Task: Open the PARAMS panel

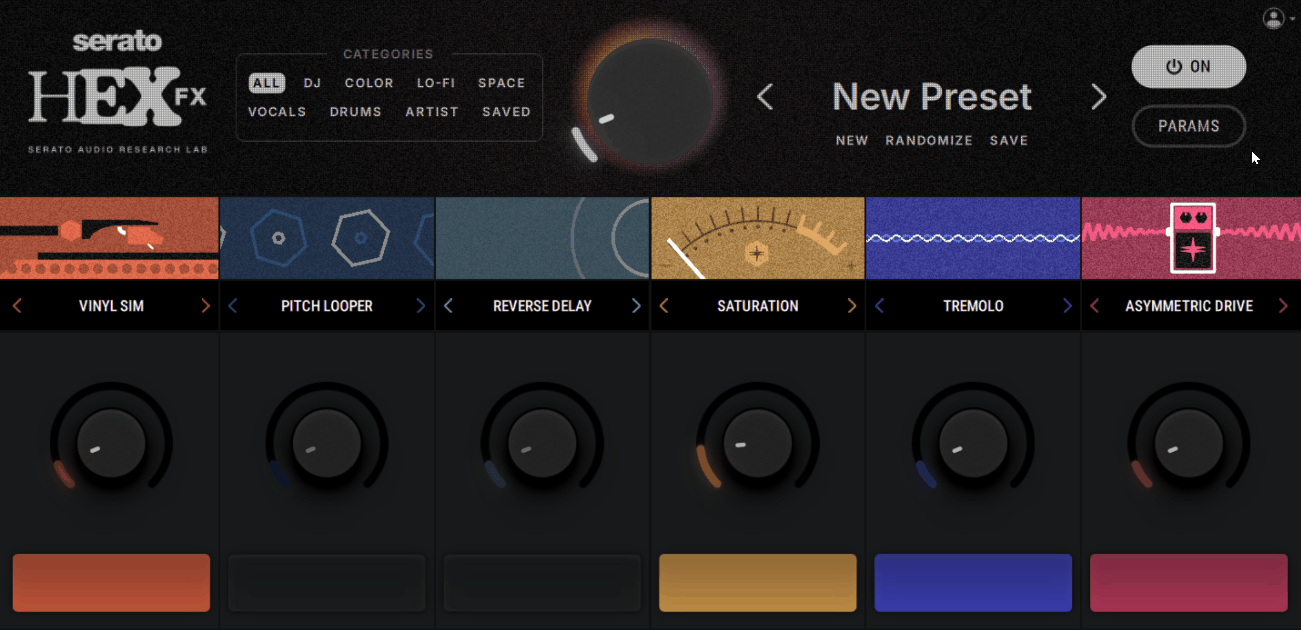Action: [1188, 126]
